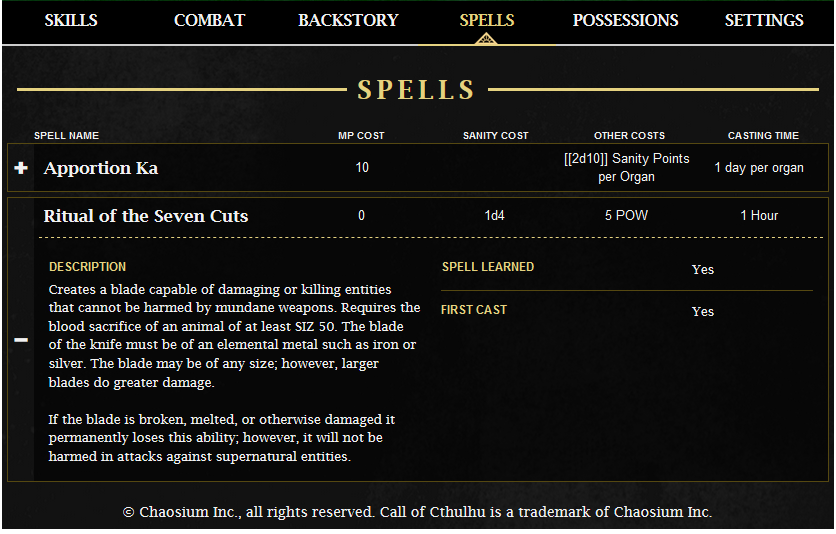
Task: Go to the Backstory tab
Action: (348, 20)
